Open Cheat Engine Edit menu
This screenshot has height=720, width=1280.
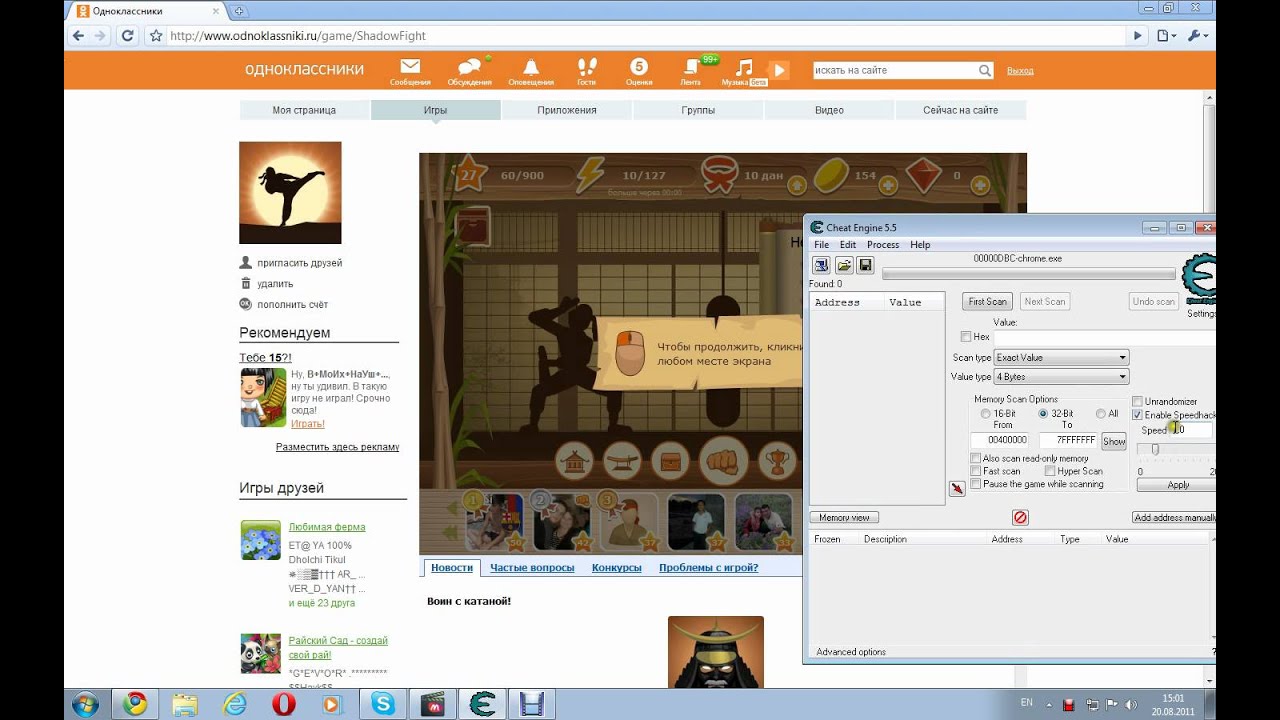[x=847, y=244]
